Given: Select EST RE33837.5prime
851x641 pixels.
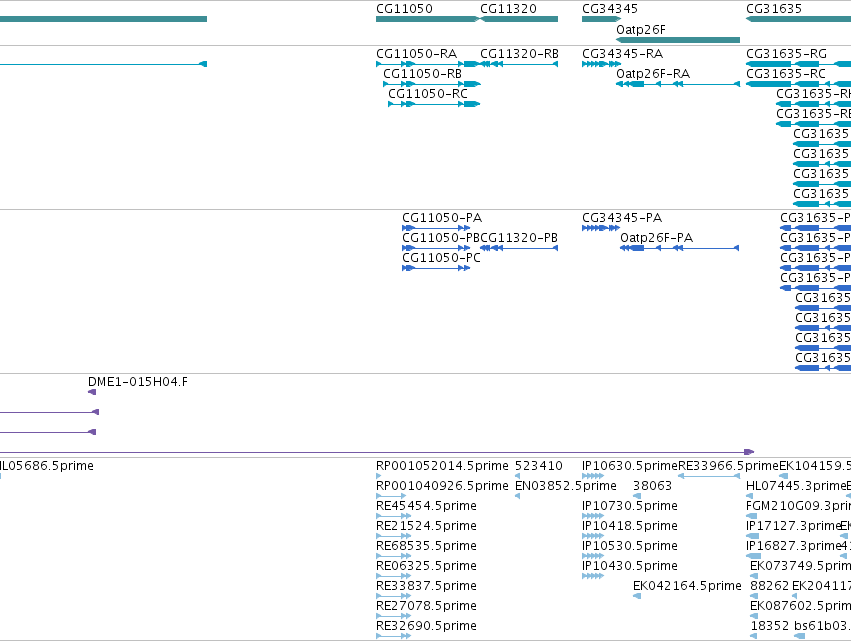Looking at the screenshot, I should click(x=393, y=596).
